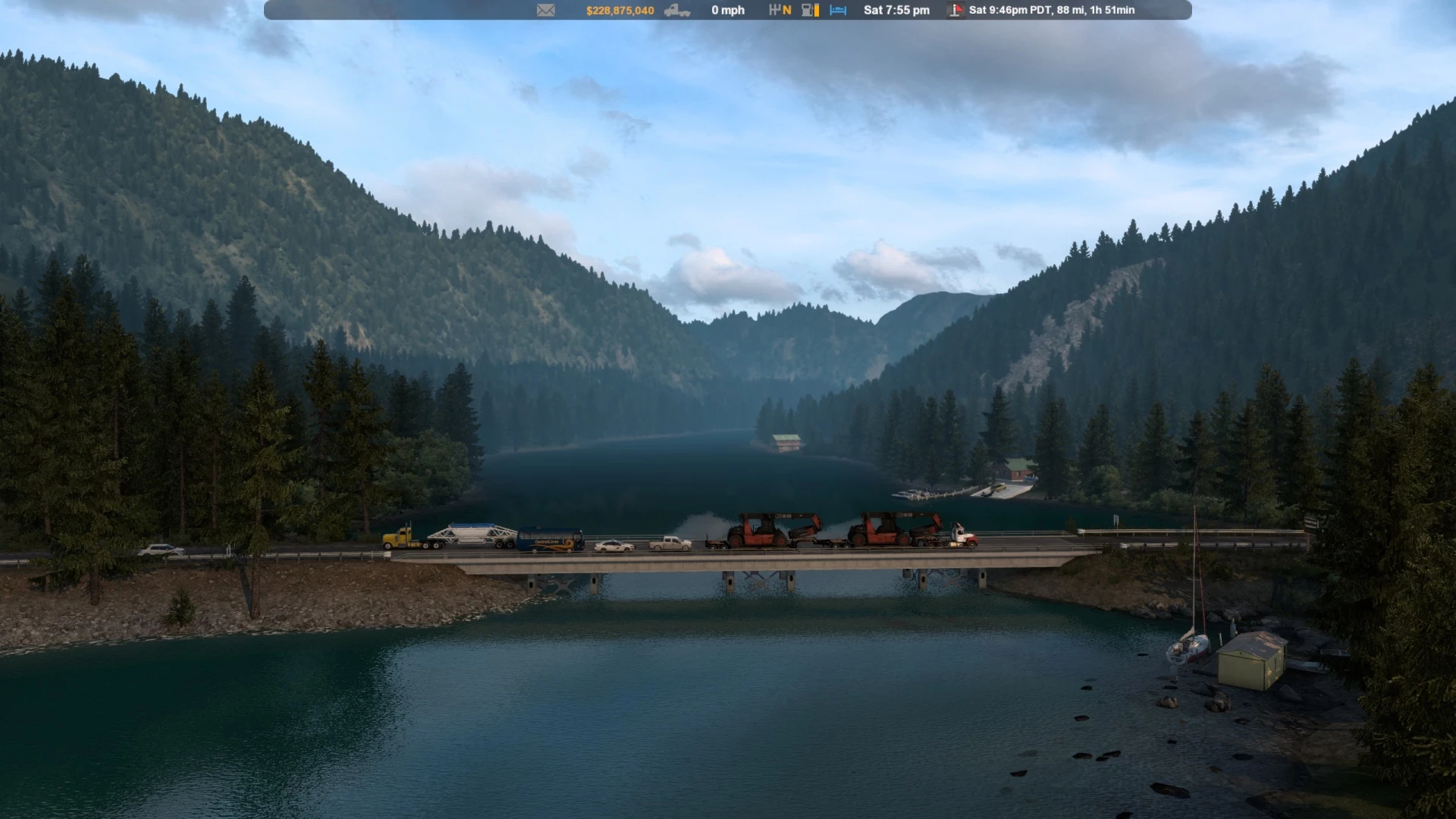Click the red destination flag icon
The height and width of the screenshot is (819, 1456).
955,11
